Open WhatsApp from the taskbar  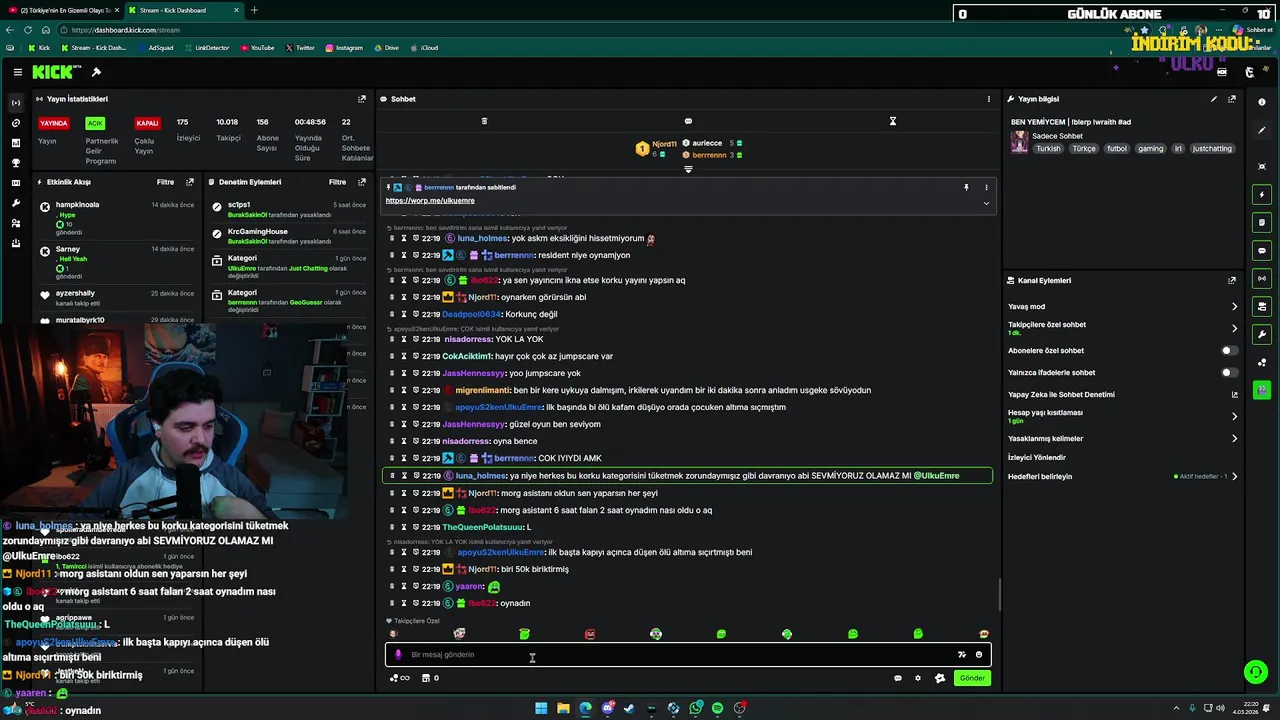click(695, 708)
